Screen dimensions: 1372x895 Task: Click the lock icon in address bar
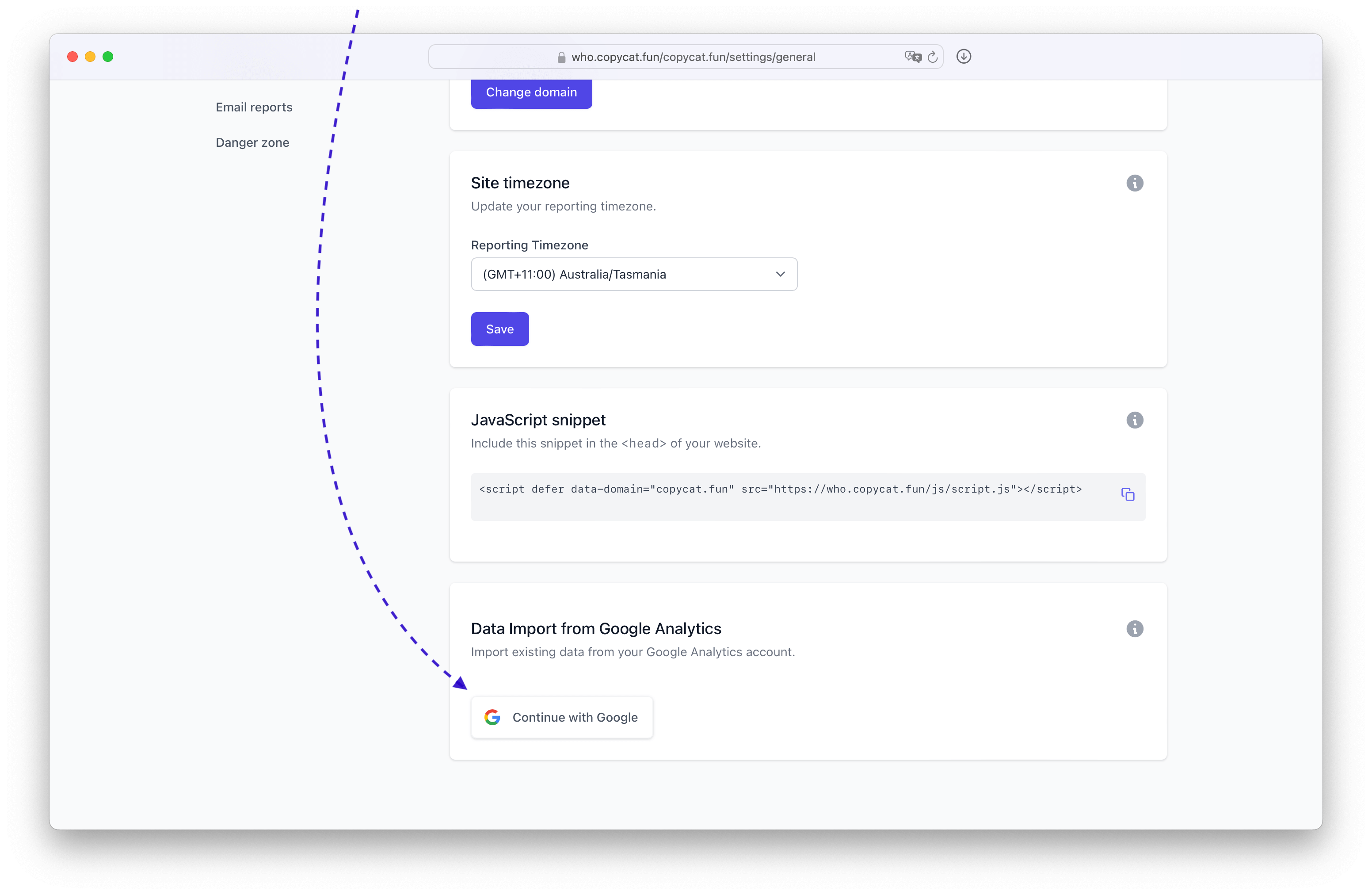tap(561, 57)
